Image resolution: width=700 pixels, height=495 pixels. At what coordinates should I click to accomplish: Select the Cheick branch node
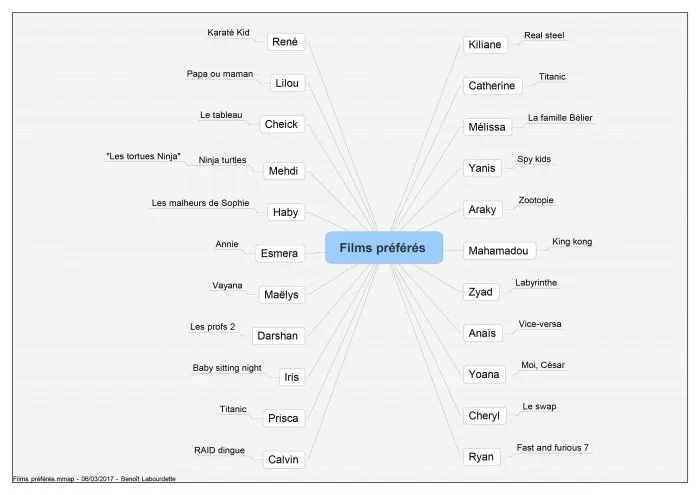[x=282, y=124]
